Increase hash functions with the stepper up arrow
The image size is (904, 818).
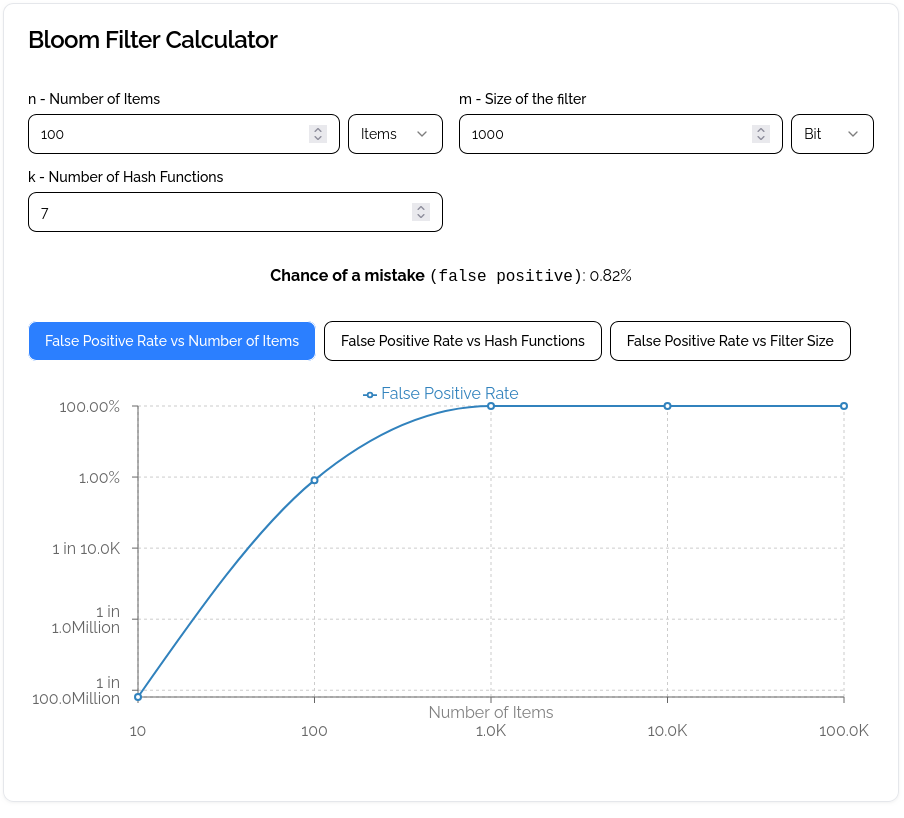click(420, 206)
